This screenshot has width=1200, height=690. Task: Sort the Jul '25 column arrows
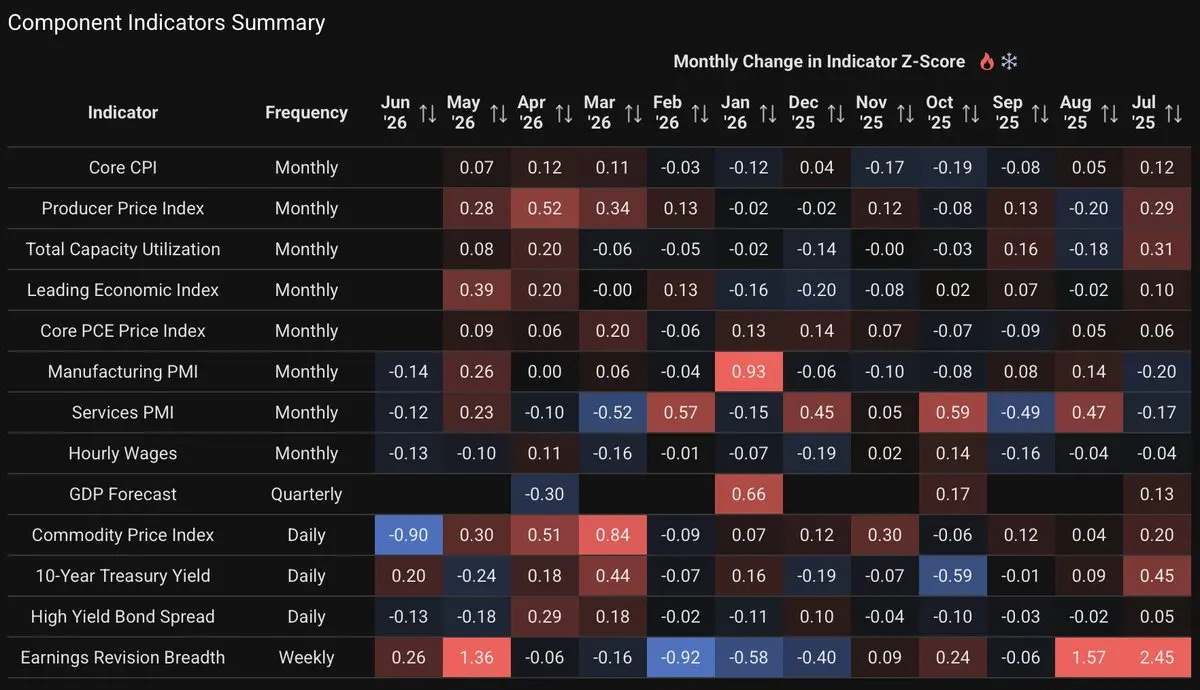coord(1176,113)
